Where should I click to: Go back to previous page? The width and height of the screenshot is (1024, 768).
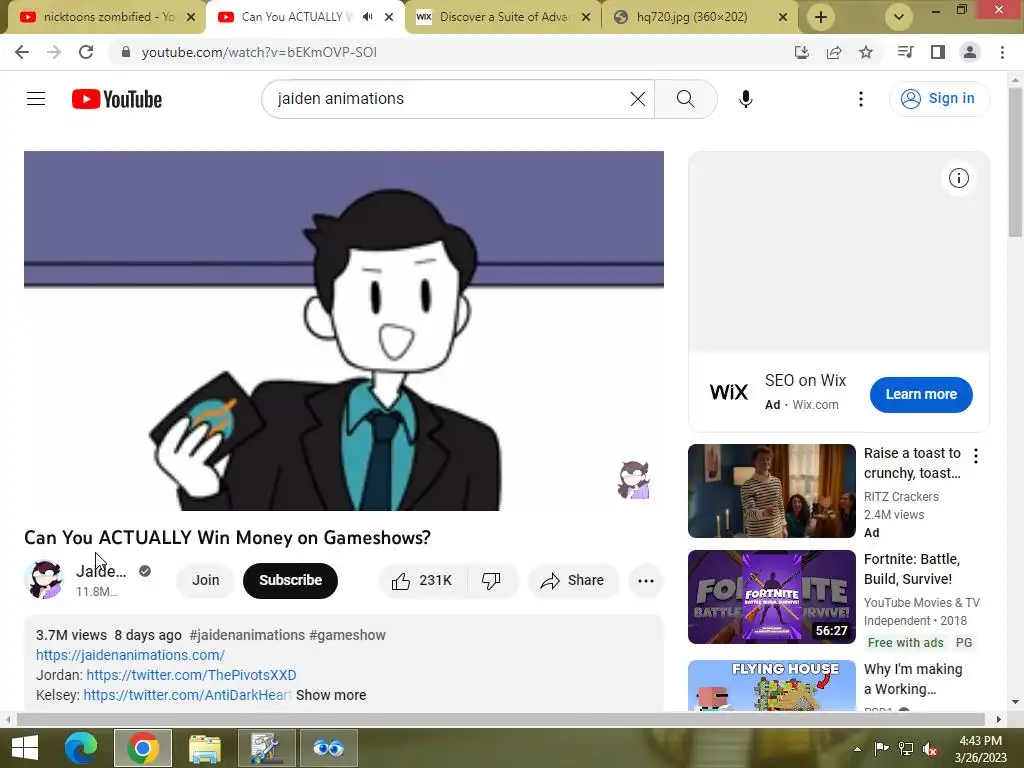coord(22,52)
